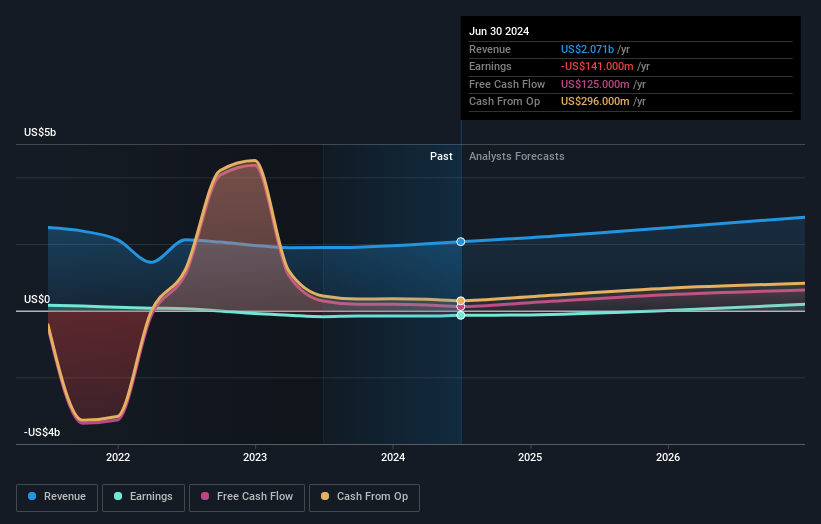Click the Jun 30 2024 tooltip date
This screenshot has width=821, height=524.
499,31
